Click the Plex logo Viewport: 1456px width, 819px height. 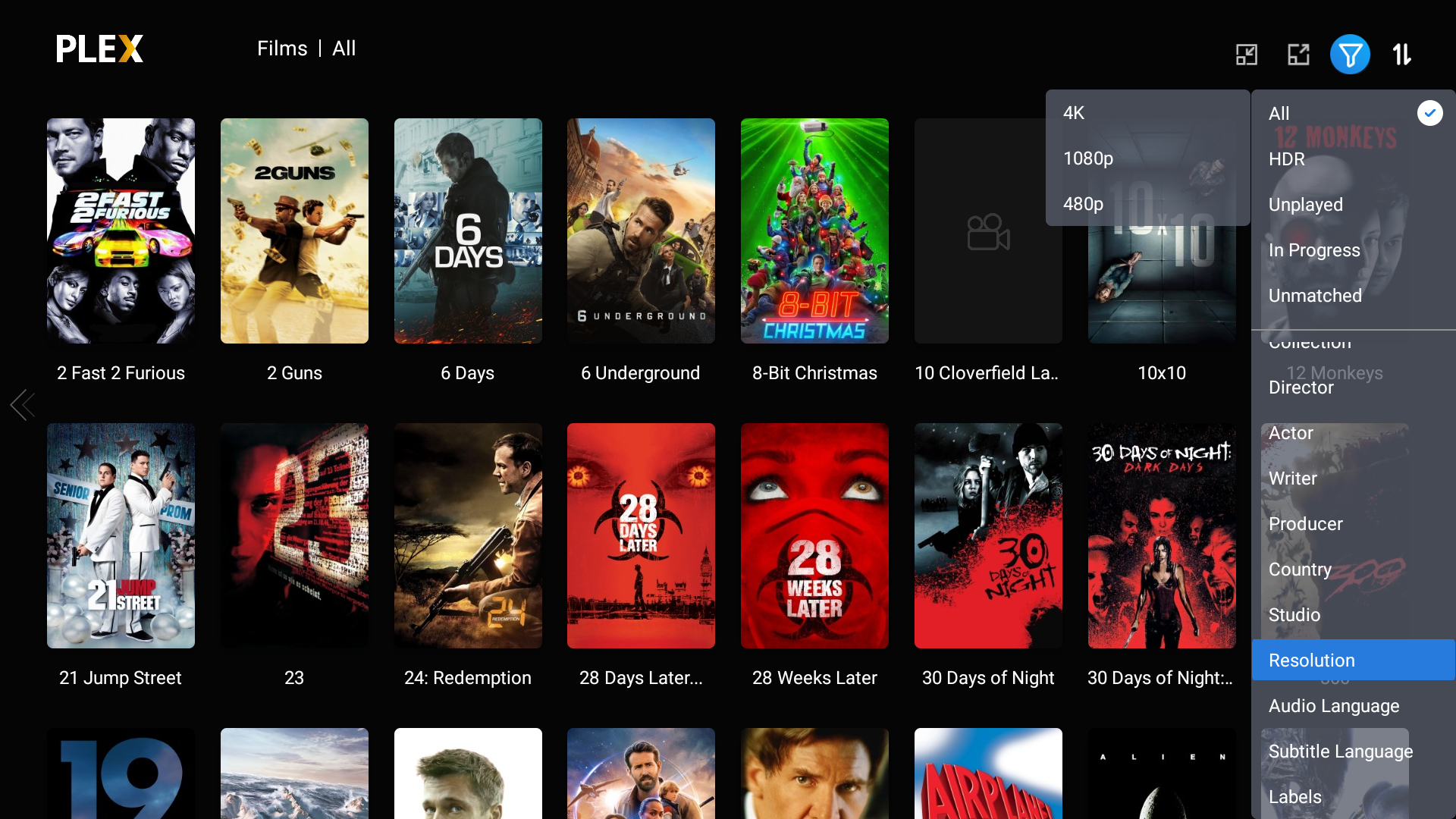click(99, 49)
